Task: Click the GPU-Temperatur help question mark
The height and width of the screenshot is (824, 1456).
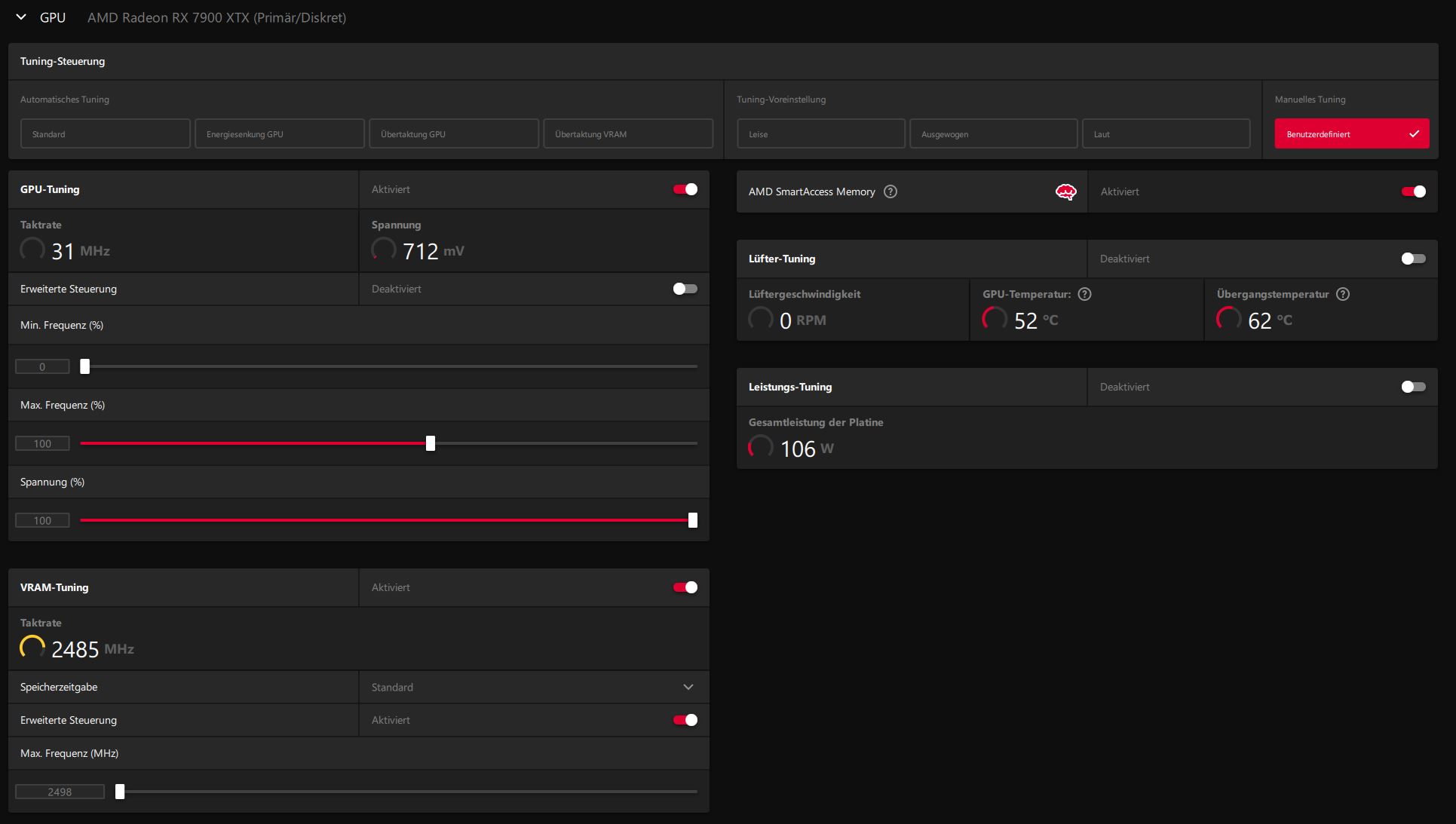Action: point(1084,294)
